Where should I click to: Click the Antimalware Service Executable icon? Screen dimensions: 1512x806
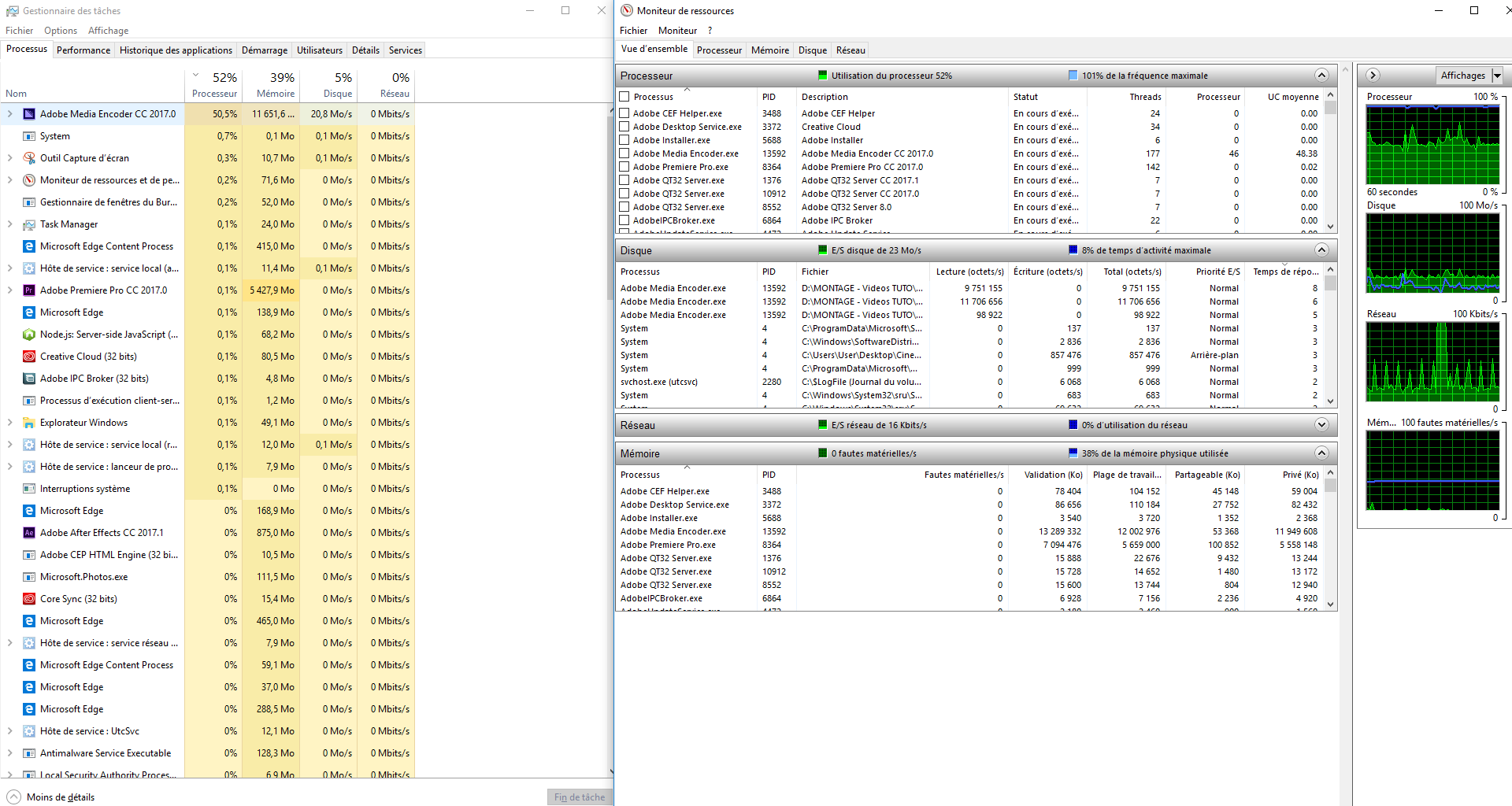(x=29, y=753)
